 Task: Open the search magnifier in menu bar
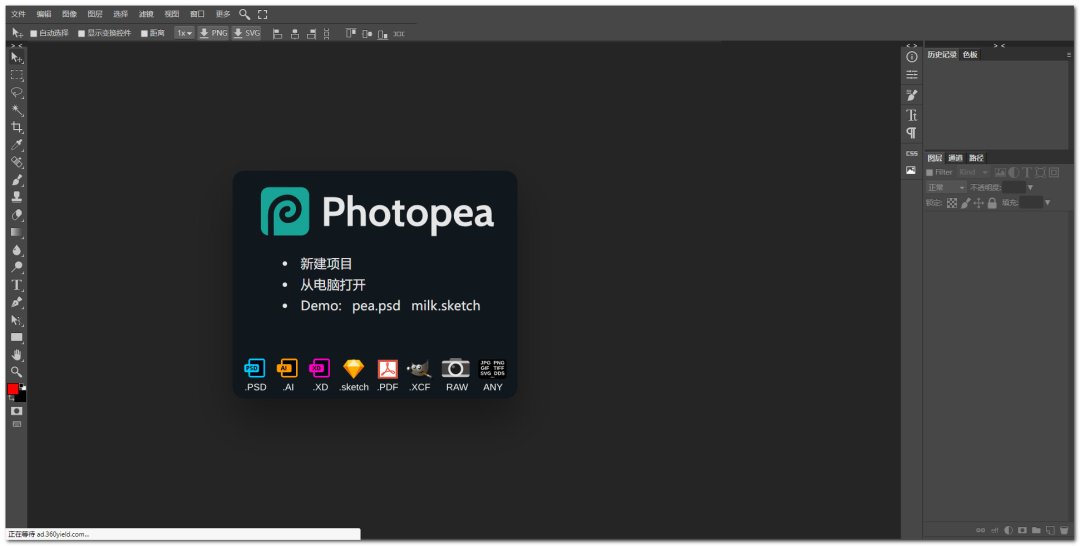[x=244, y=14]
